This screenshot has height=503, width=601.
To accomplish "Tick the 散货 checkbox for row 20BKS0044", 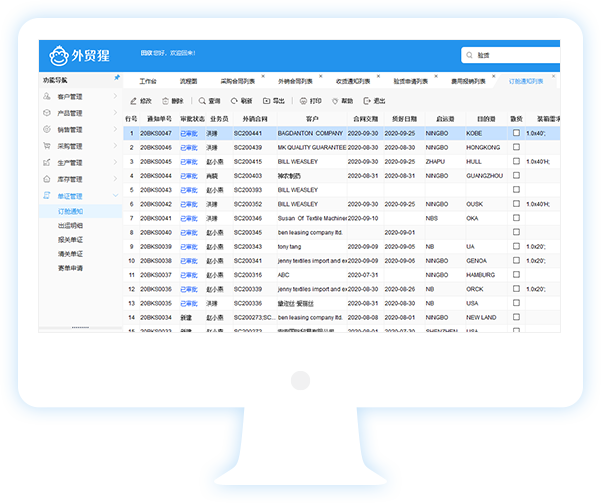I will click(x=516, y=175).
